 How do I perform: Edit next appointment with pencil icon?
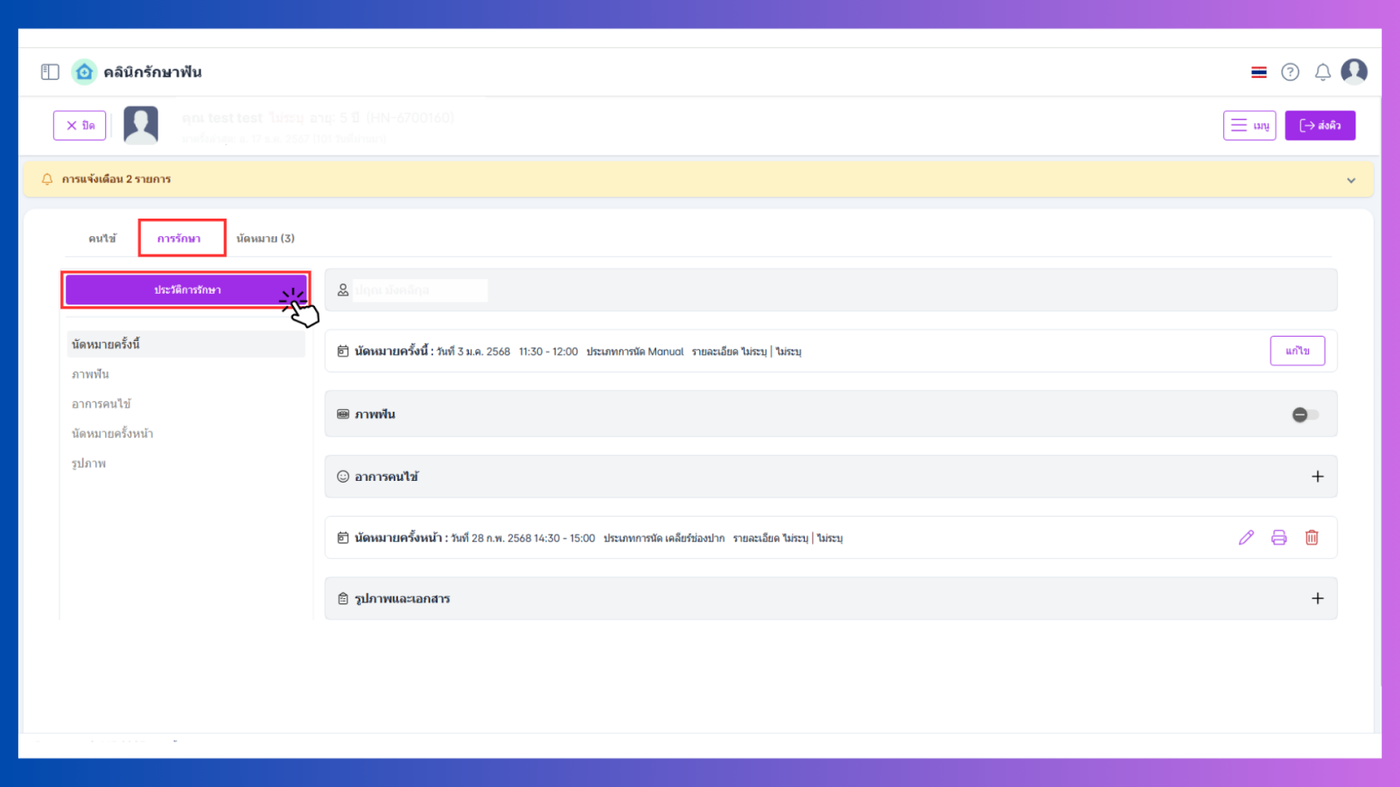pyautogui.click(x=1246, y=538)
